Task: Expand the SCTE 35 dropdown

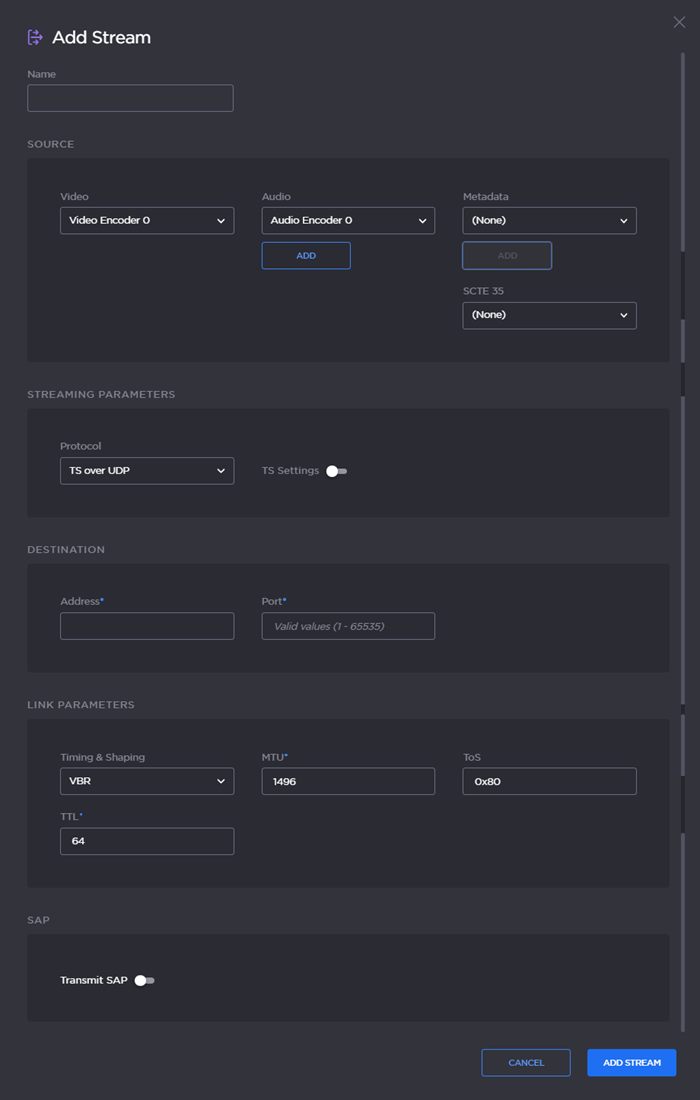Action: (549, 315)
